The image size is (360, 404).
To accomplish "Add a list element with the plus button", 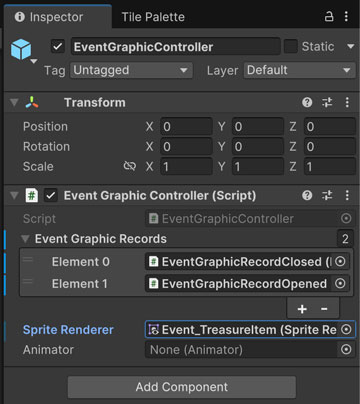I will [x=302, y=309].
